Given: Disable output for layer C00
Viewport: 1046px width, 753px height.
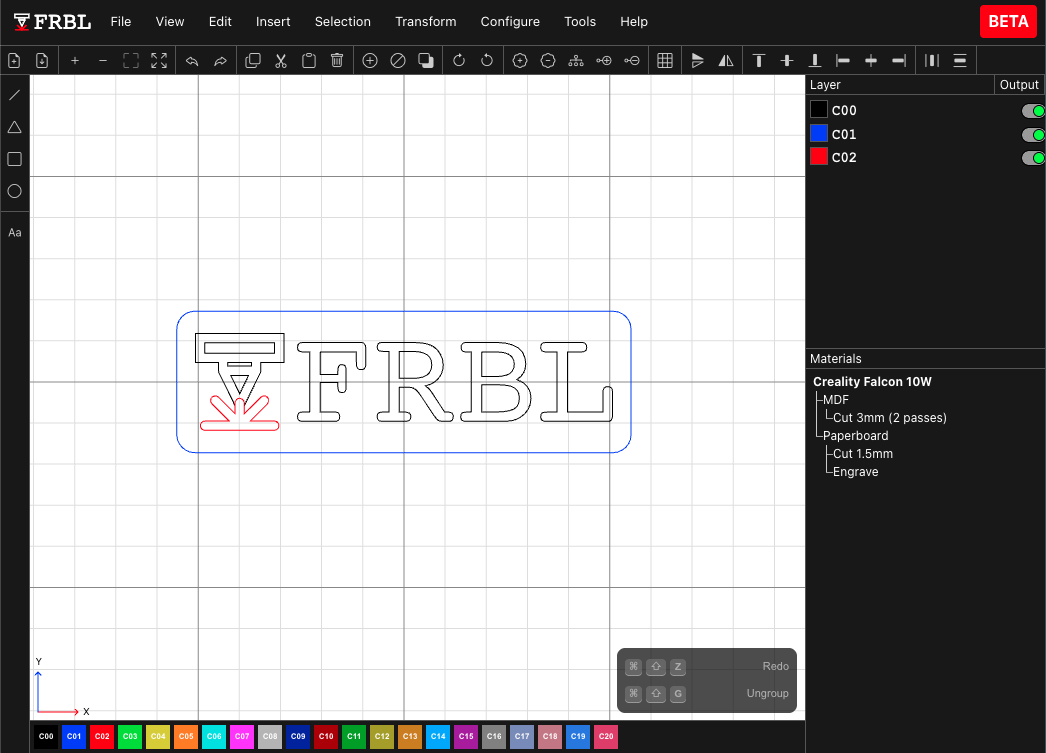Looking at the screenshot, I should coord(1033,110).
